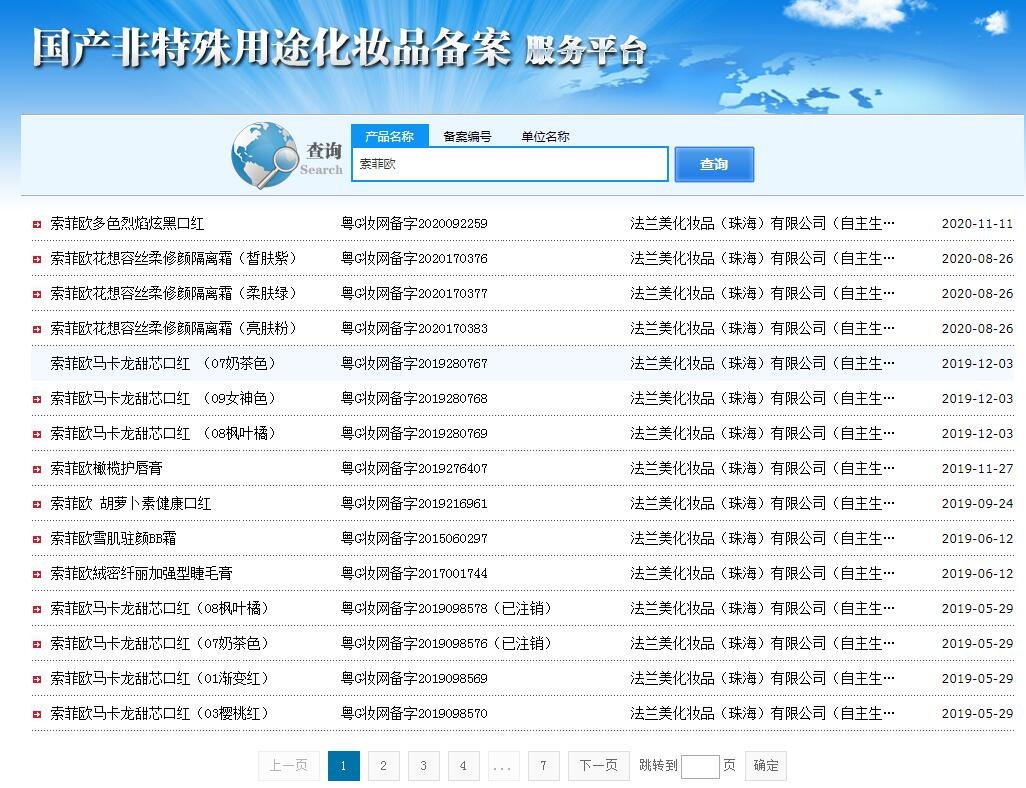Image resolution: width=1026 pixels, height=788 pixels.
Task: Open 索菲欧花想容丝柔修颜隔离霜（柔肤绿）
Action: [173, 293]
